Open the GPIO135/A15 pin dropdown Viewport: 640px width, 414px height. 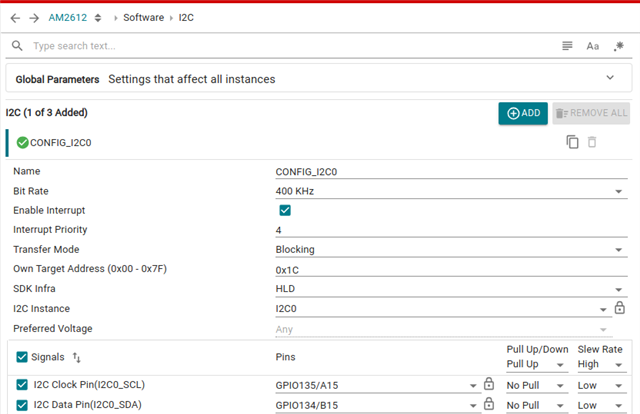[377, 385]
